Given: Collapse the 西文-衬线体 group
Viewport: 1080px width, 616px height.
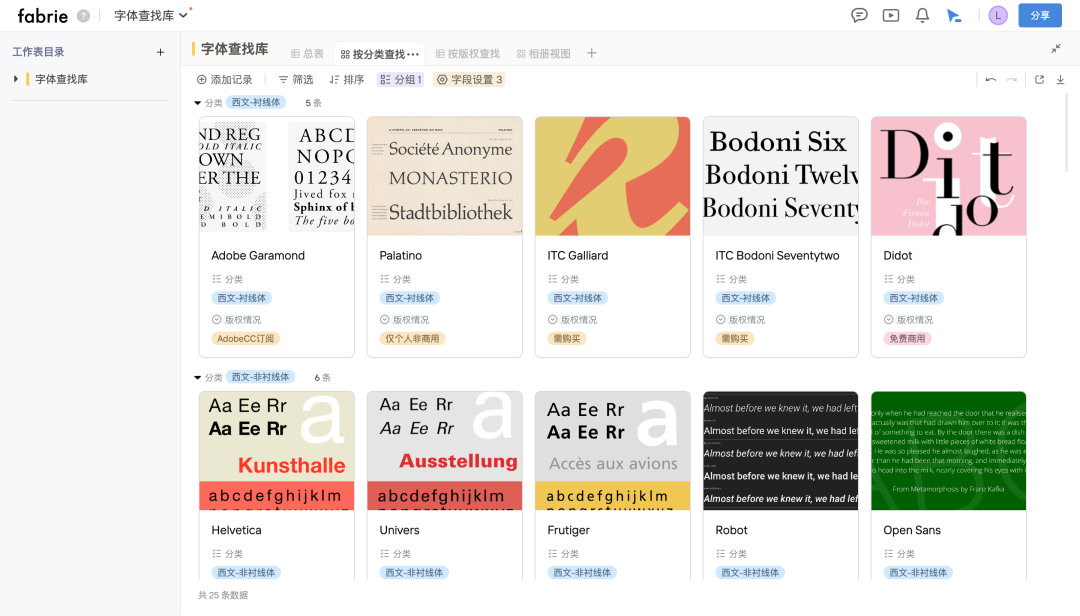Looking at the screenshot, I should click(198, 103).
